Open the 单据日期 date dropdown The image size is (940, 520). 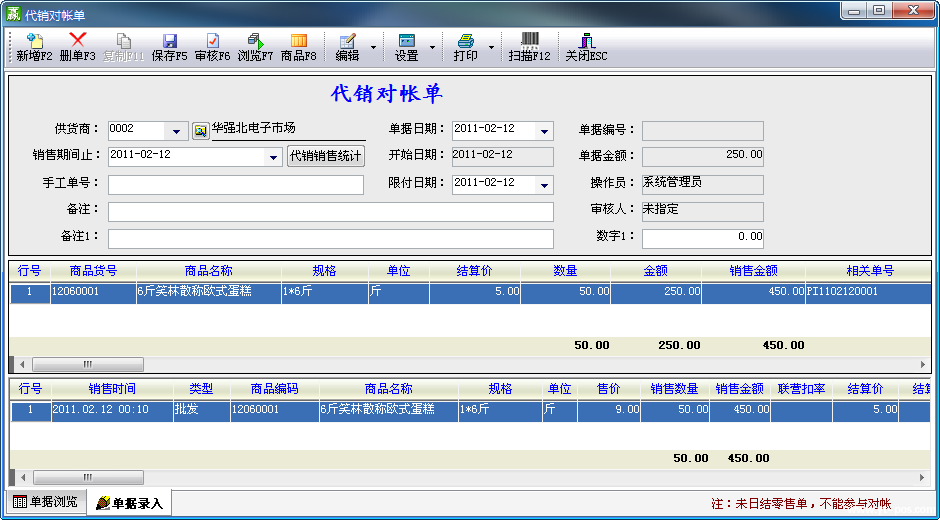[x=544, y=131]
